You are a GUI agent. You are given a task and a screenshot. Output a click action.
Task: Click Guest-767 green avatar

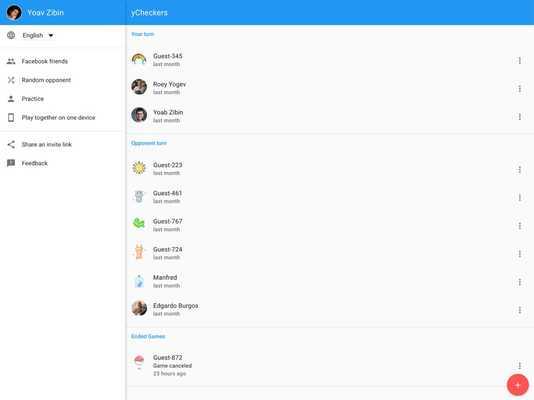point(139,224)
